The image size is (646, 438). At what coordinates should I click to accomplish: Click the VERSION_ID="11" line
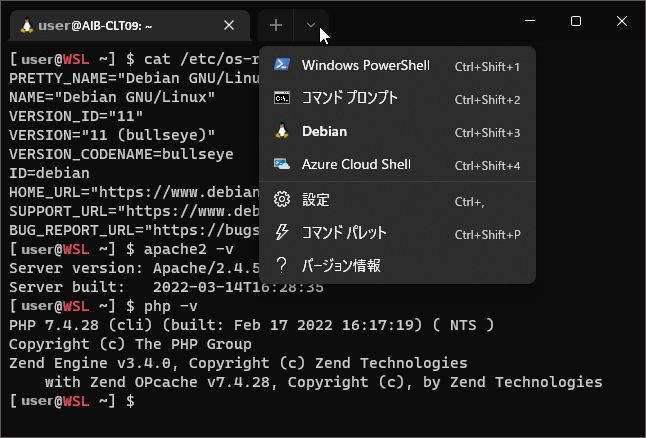(x=76, y=116)
